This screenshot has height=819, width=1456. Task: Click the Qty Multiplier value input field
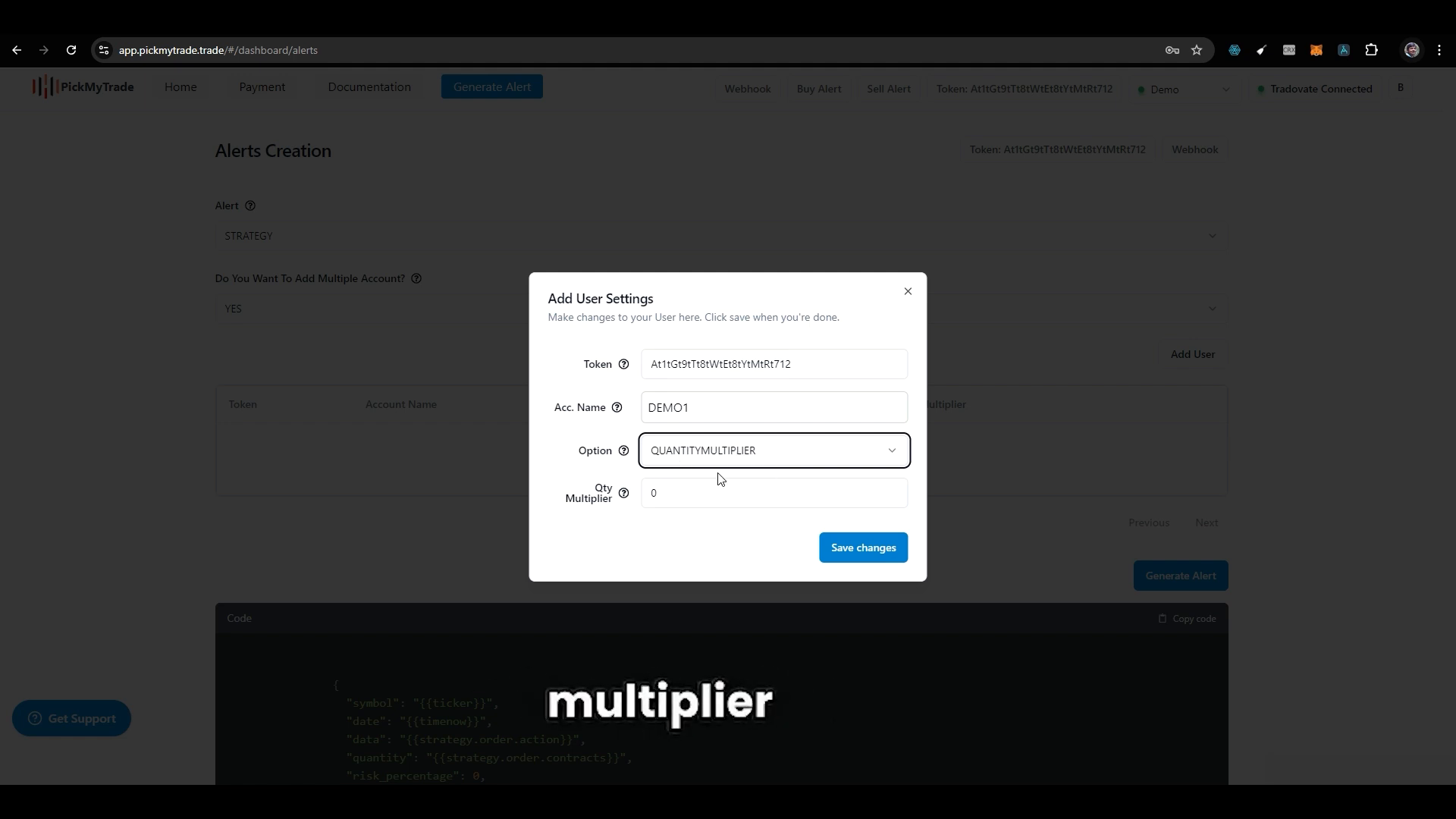point(774,492)
